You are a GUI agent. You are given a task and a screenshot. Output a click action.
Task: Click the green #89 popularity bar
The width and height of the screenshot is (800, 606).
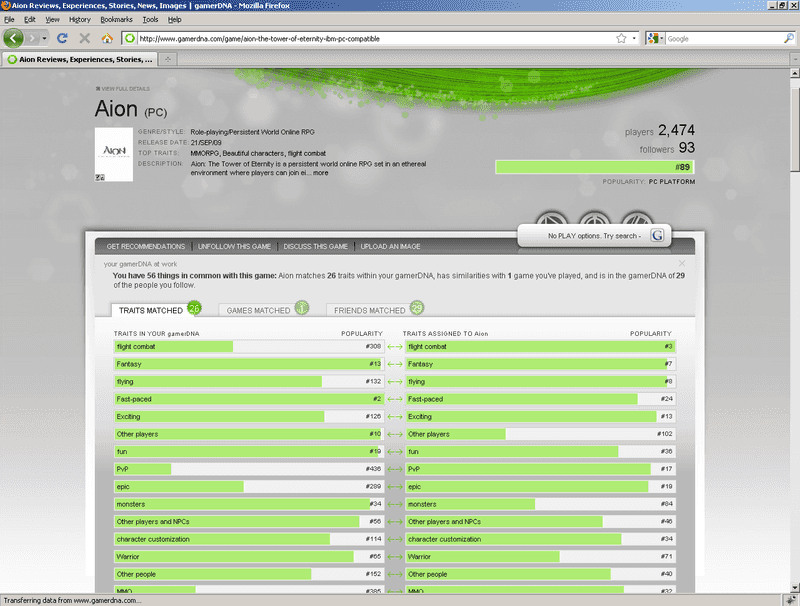594,167
